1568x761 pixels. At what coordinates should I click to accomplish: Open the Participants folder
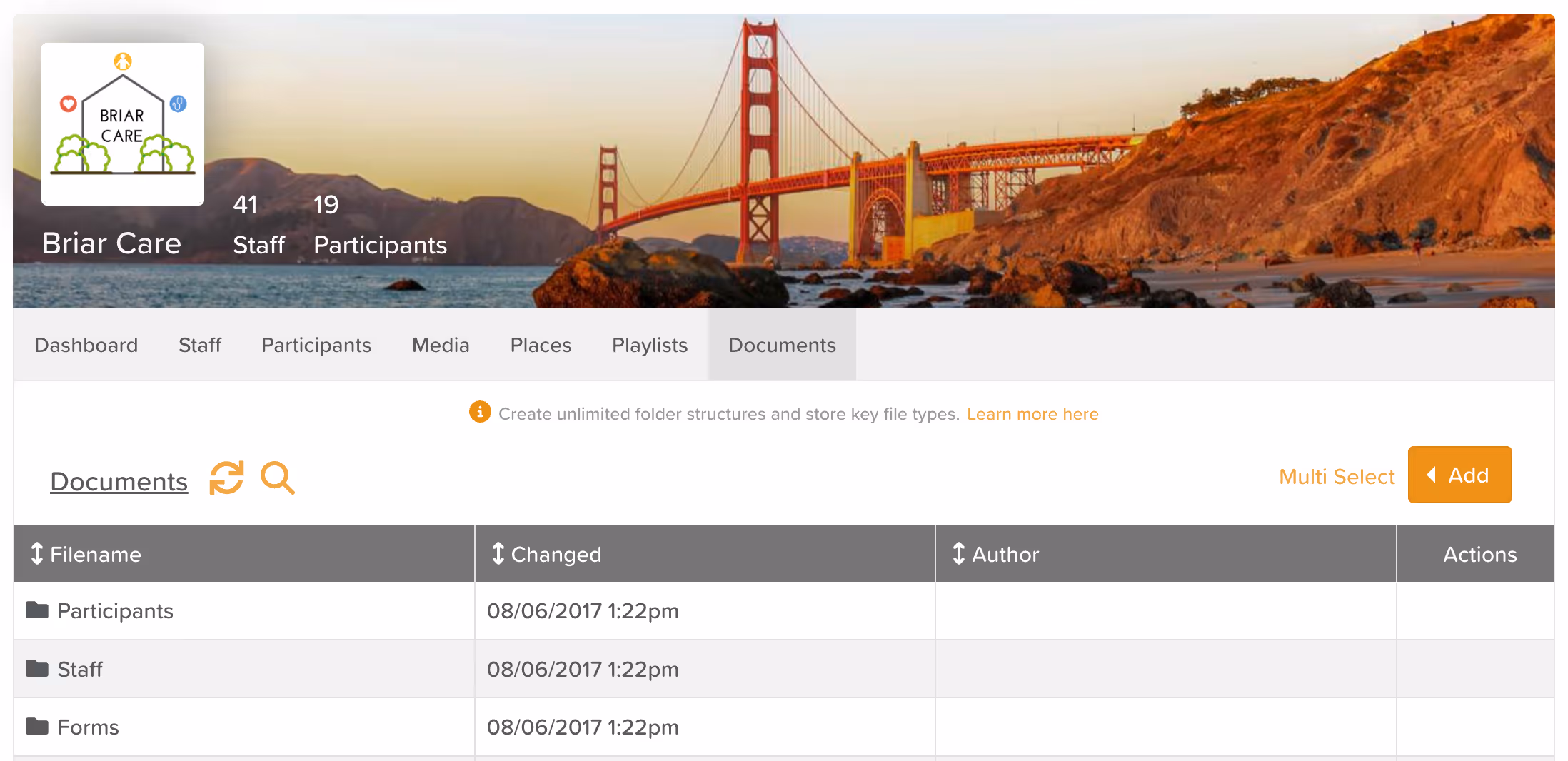click(x=115, y=611)
